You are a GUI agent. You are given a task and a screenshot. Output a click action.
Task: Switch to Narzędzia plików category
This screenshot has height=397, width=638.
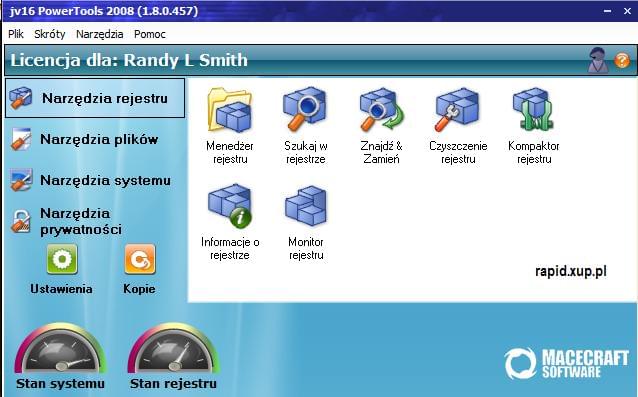click(84, 140)
